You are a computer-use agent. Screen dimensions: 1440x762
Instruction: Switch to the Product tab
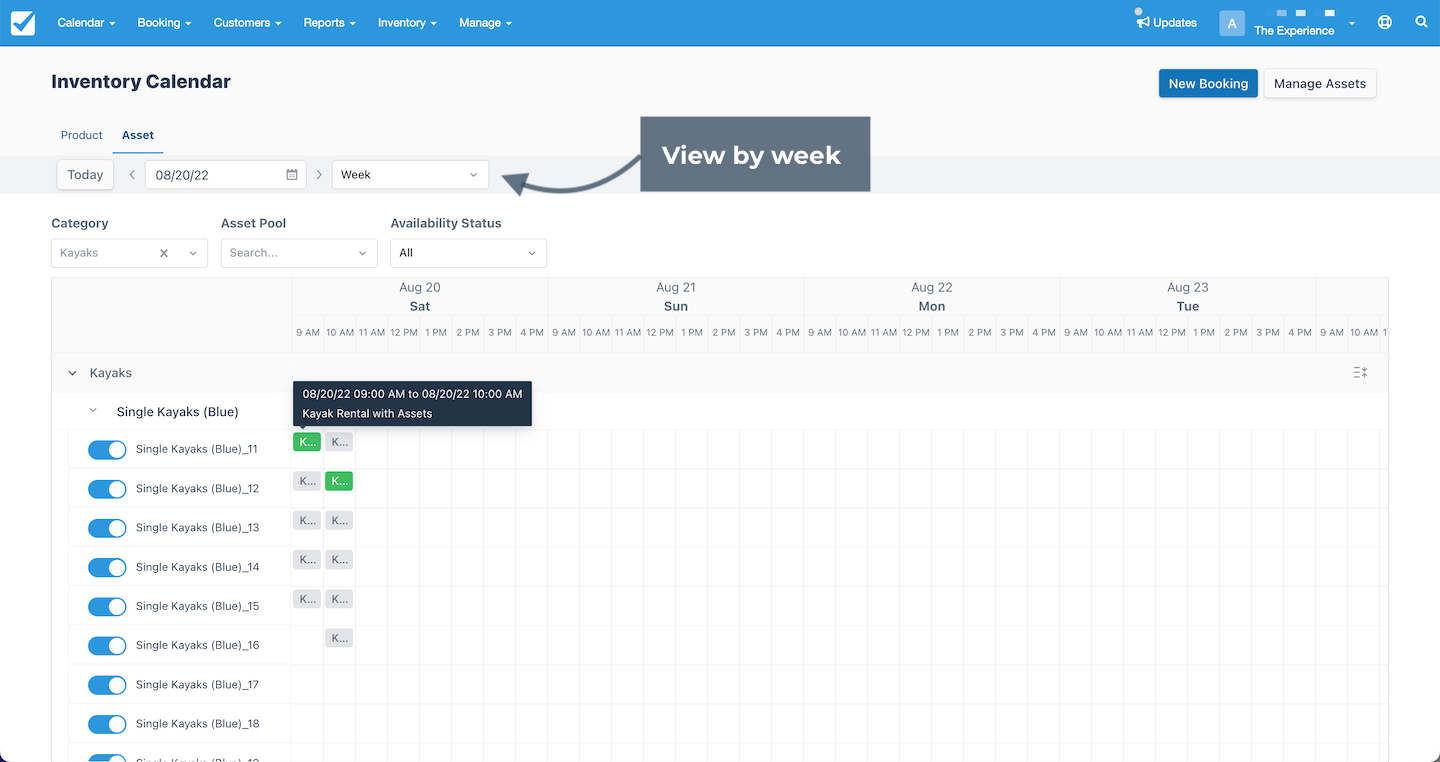(x=82, y=135)
